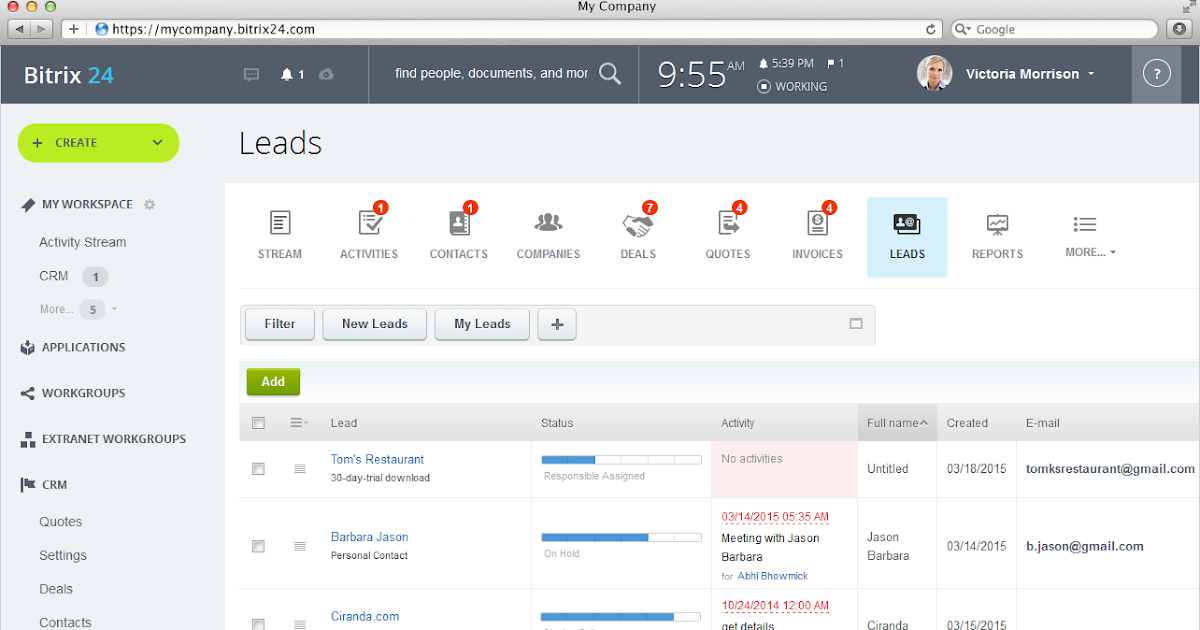Click the Google search field in browser
The height and width of the screenshot is (630, 1200).
click(x=1054, y=29)
